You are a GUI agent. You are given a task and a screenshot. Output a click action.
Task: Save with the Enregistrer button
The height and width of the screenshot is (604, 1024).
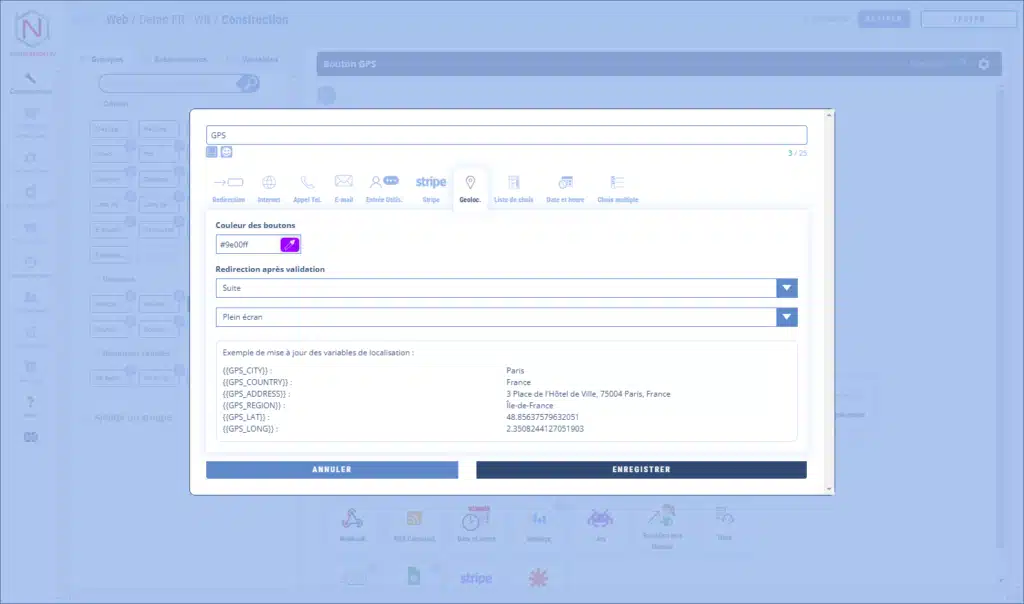(x=641, y=469)
